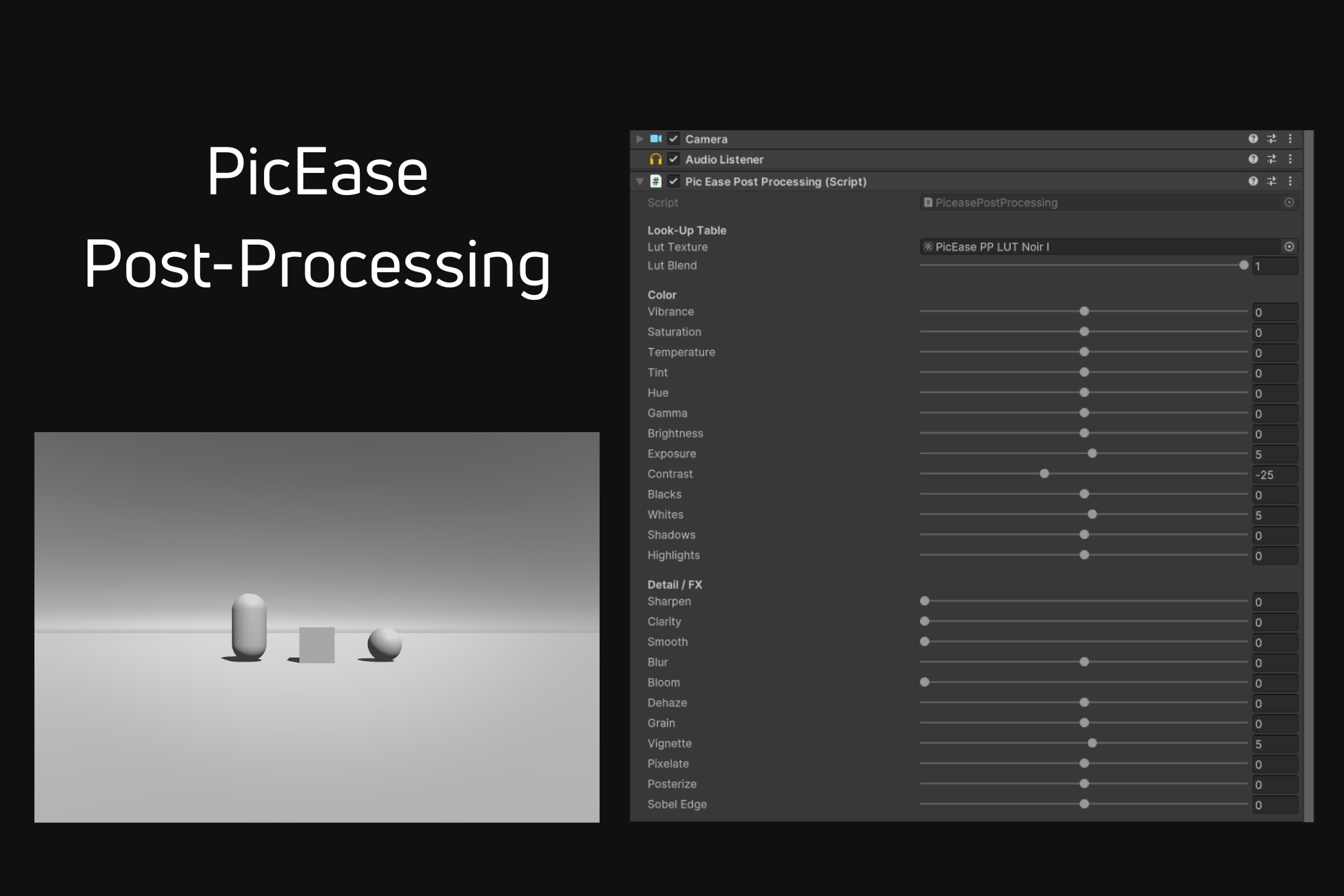Disable the Audio Listener component
This screenshot has width=1344, height=896.
click(673, 159)
